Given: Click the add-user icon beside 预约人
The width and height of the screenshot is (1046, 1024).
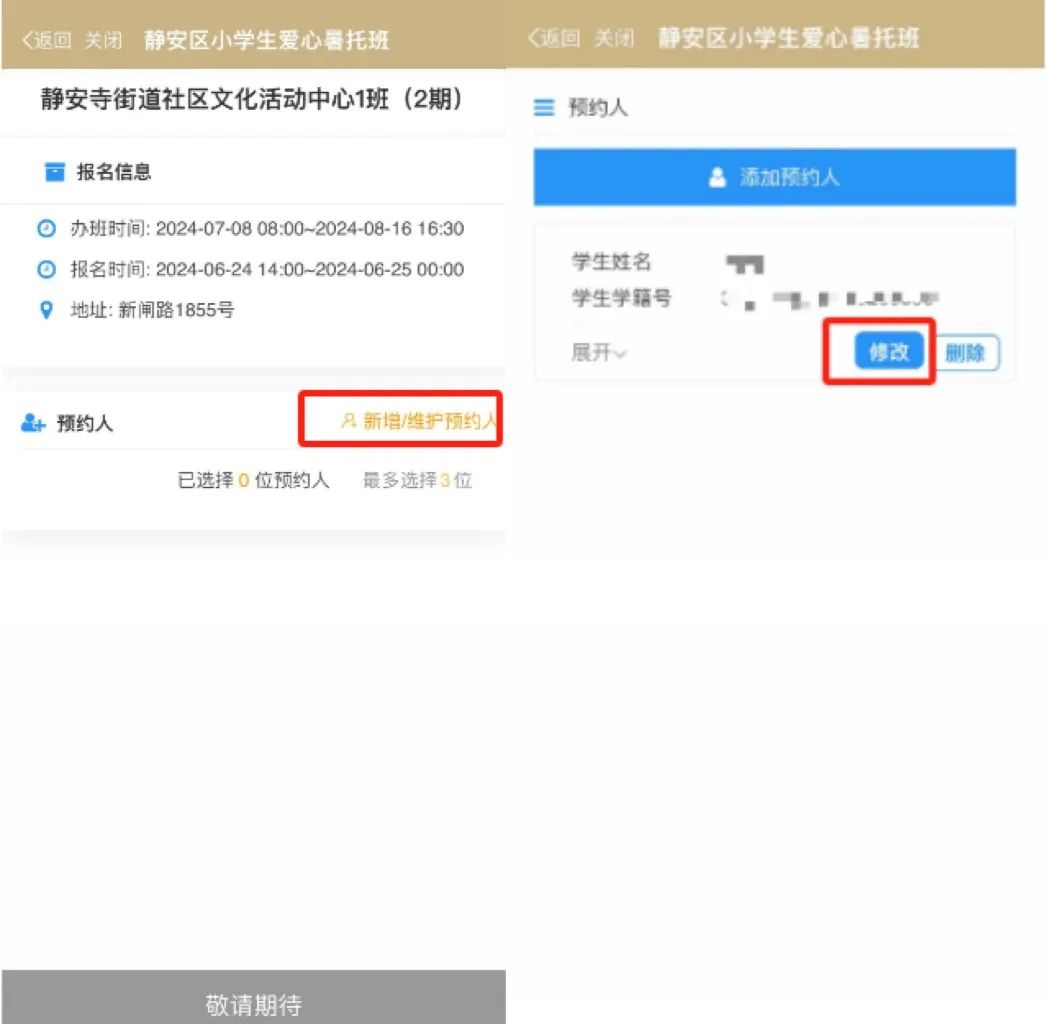Looking at the screenshot, I should tap(33, 424).
